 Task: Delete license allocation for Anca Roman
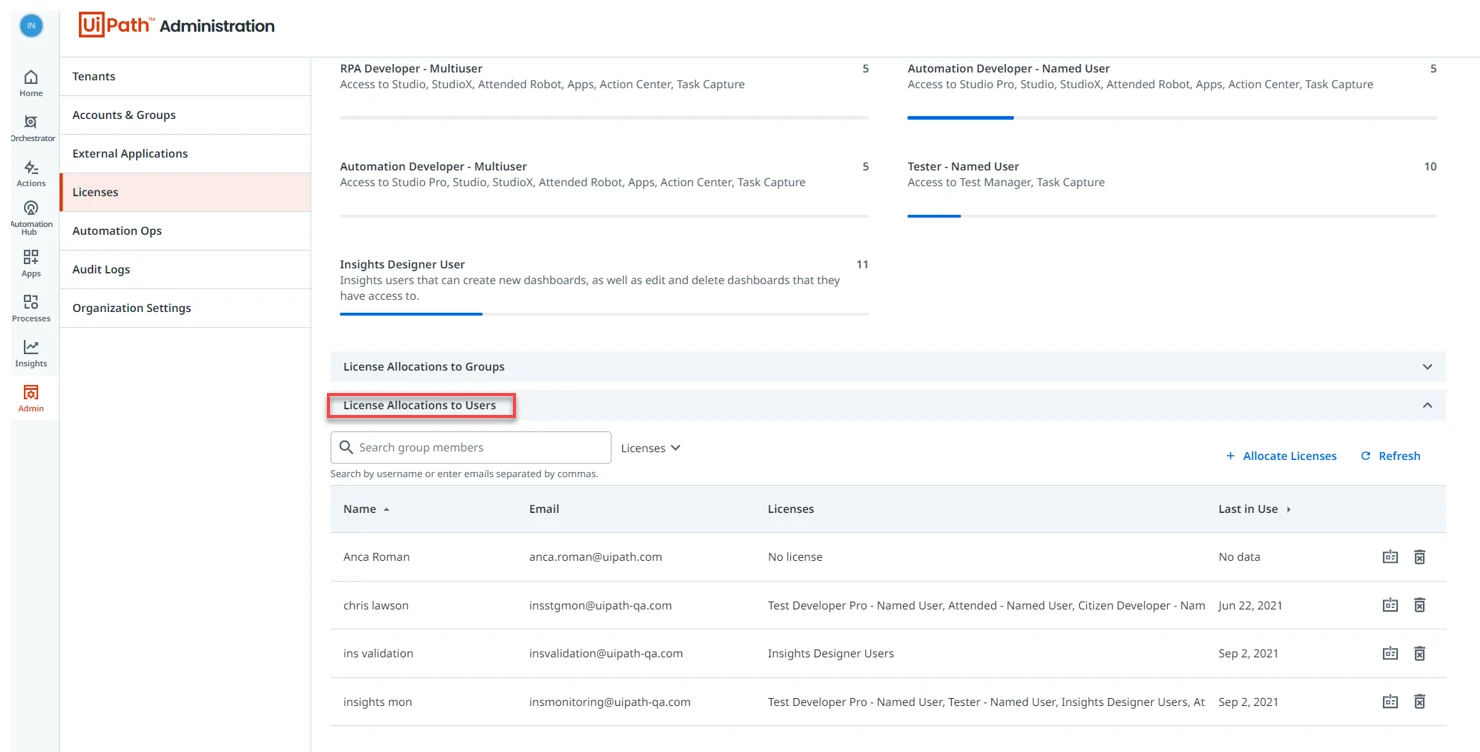1419,557
